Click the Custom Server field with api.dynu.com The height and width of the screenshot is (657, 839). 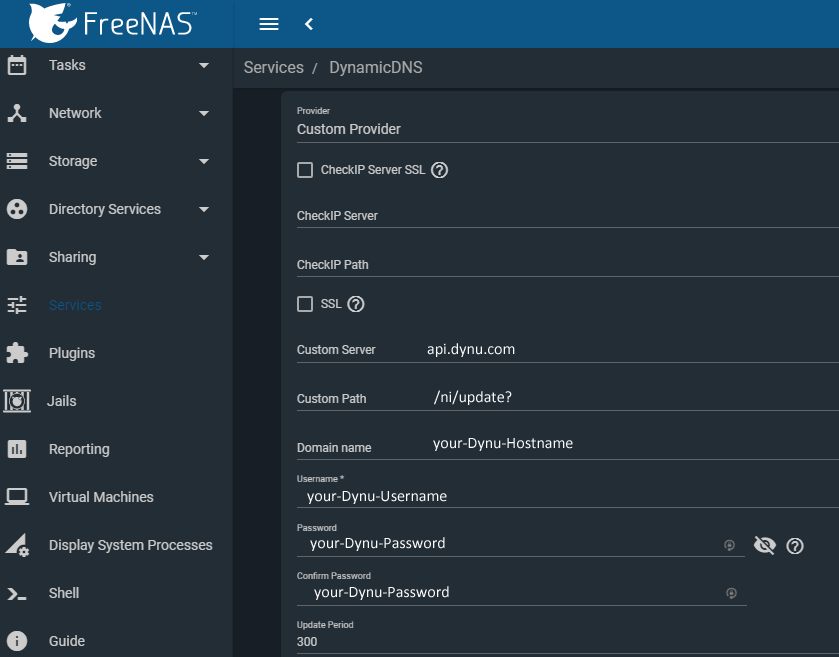pyautogui.click(x=568, y=349)
